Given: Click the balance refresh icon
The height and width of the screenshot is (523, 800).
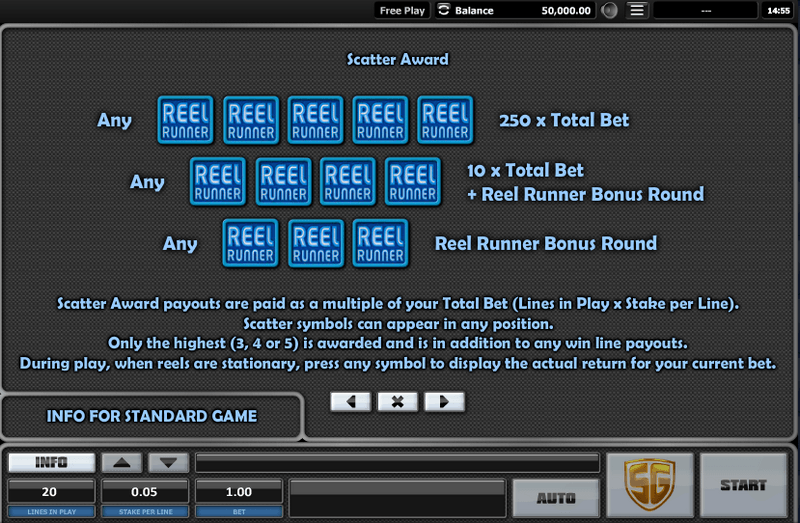Looking at the screenshot, I should pyautogui.click(x=443, y=10).
